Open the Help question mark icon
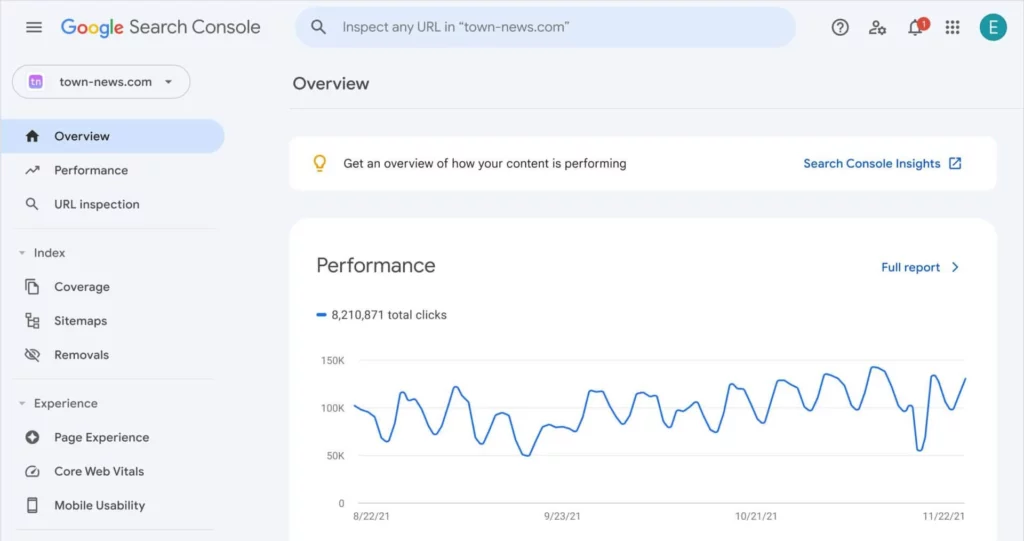Image resolution: width=1024 pixels, height=541 pixels. (x=840, y=27)
